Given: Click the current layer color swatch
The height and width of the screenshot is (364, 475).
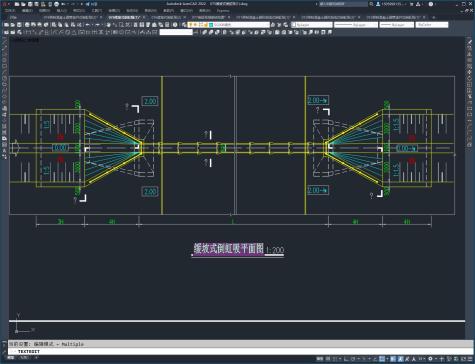Looking at the screenshot, I should click(x=211, y=25).
